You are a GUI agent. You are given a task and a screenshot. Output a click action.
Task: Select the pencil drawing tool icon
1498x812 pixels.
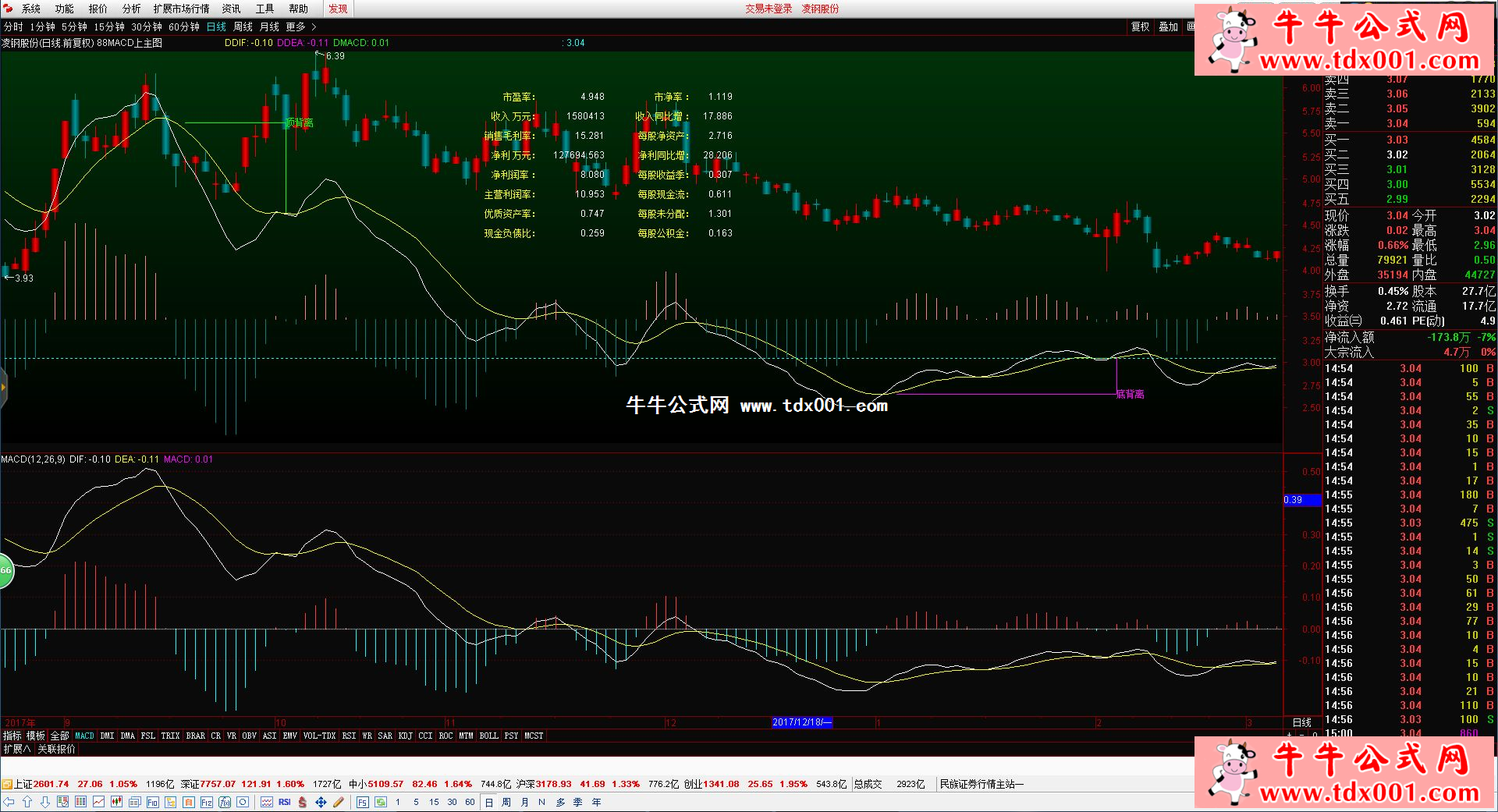pos(339,802)
